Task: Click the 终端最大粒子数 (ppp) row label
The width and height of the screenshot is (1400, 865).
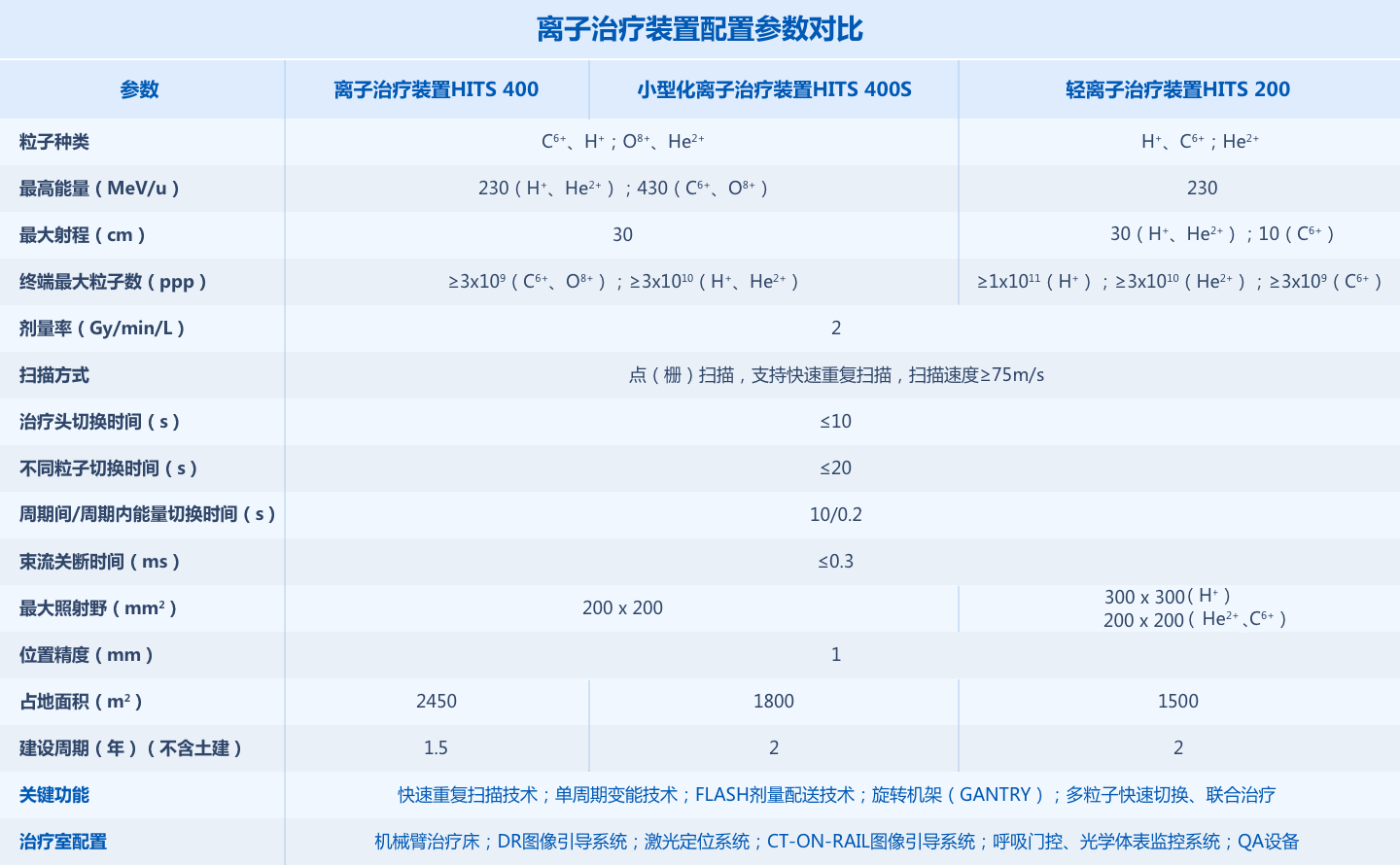Action: coord(113,282)
